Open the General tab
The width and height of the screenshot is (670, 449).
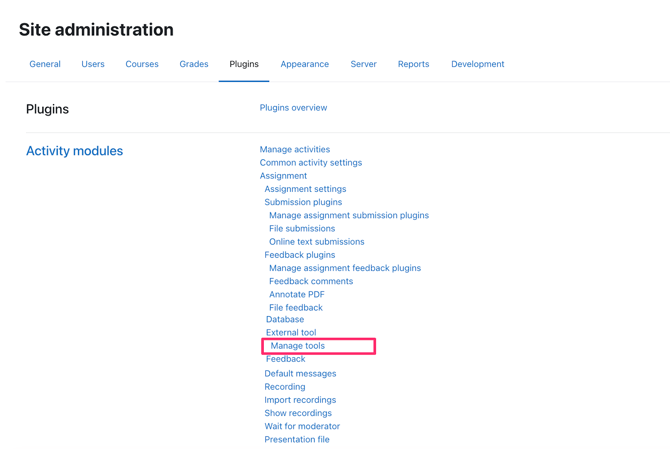[45, 64]
